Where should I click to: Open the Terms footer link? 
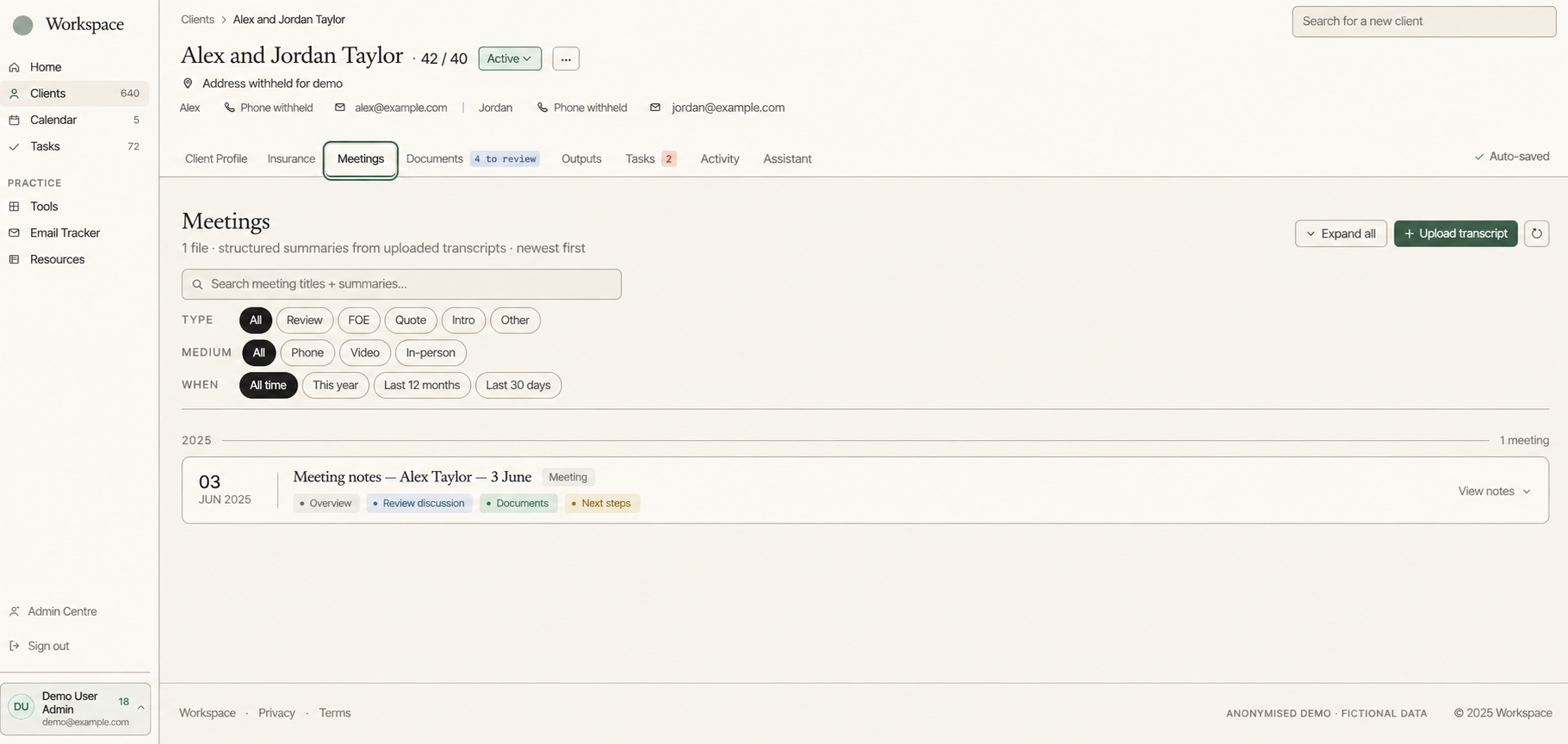coord(335,713)
